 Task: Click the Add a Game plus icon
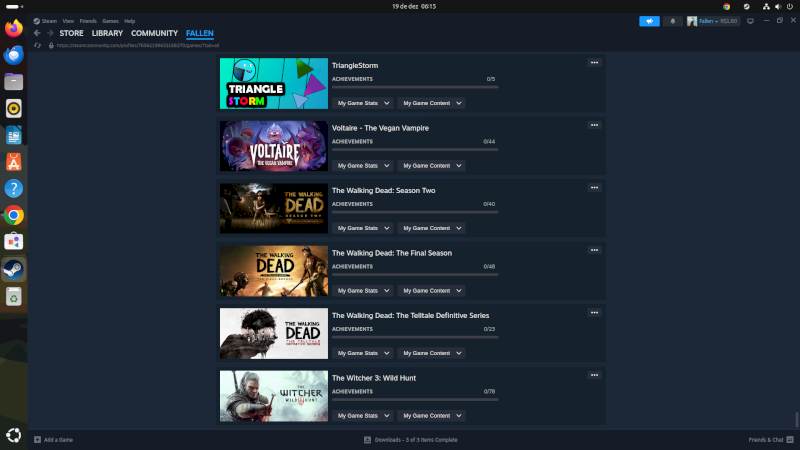coord(37,439)
